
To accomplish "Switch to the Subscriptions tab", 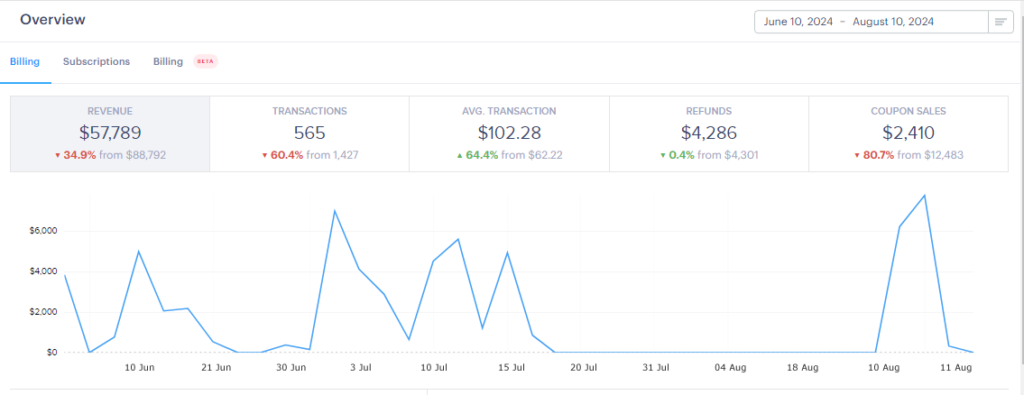I will (97, 61).
